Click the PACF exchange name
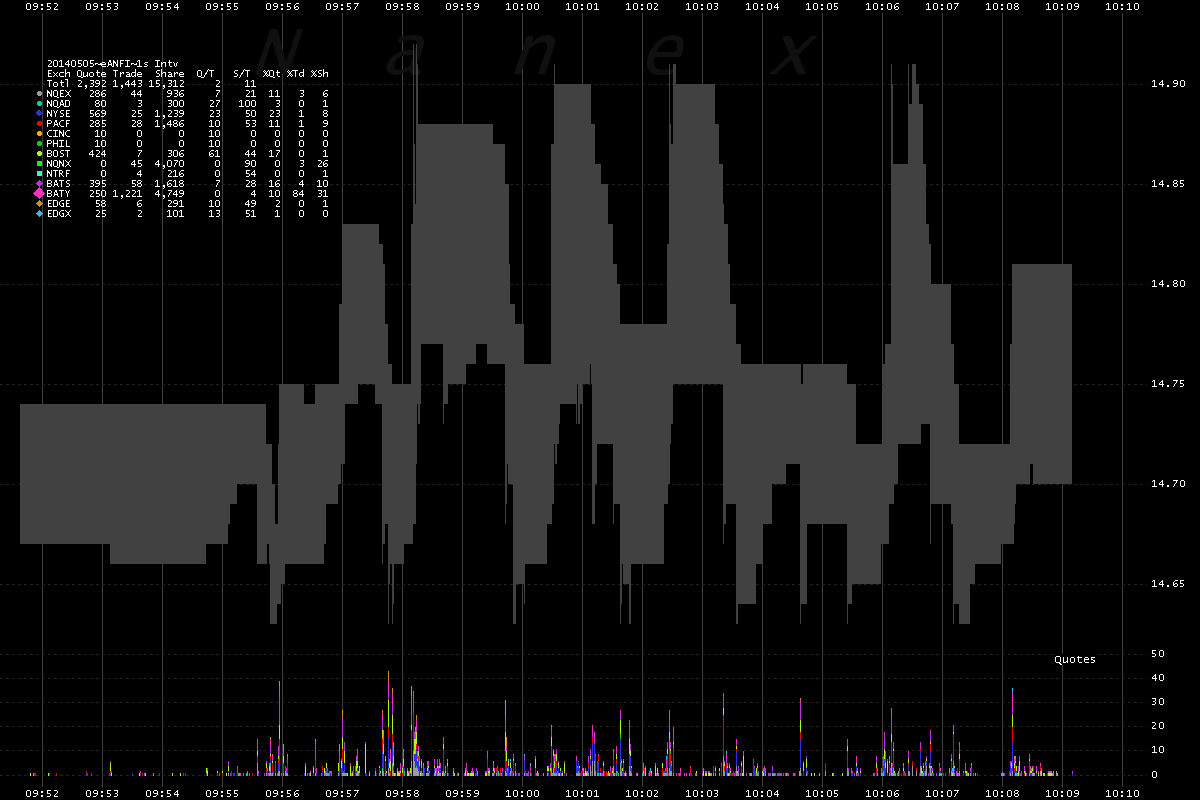 [59, 123]
